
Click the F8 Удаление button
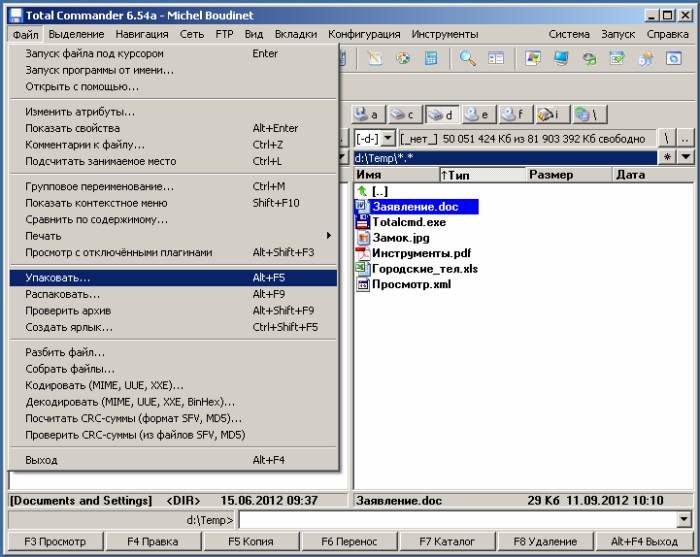point(545,542)
